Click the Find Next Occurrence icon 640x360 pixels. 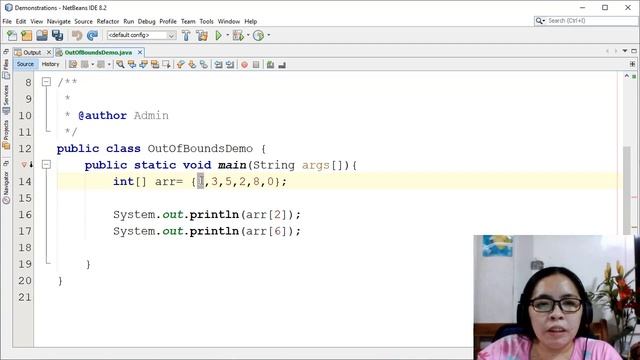143,64
